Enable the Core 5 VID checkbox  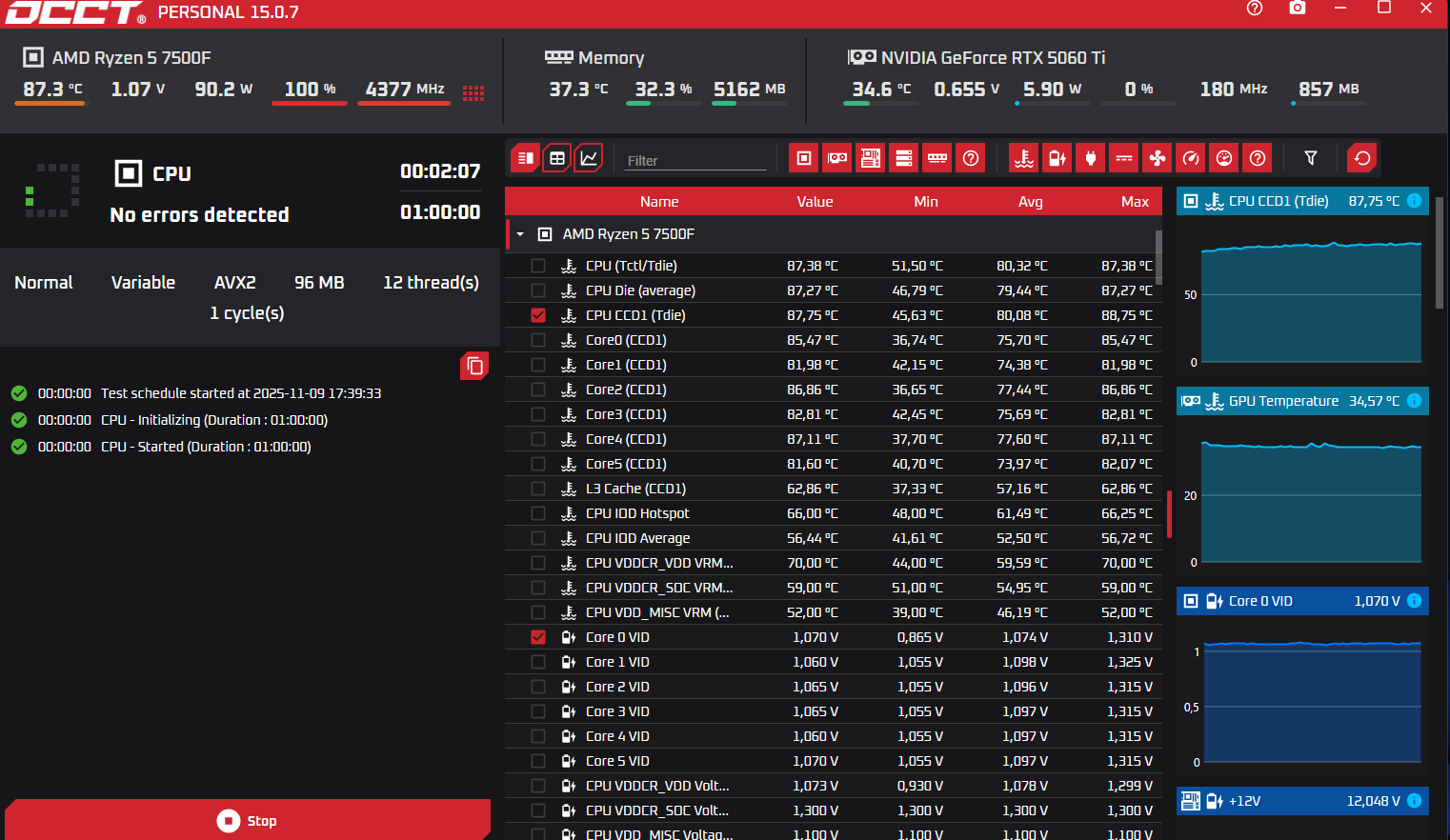538,761
